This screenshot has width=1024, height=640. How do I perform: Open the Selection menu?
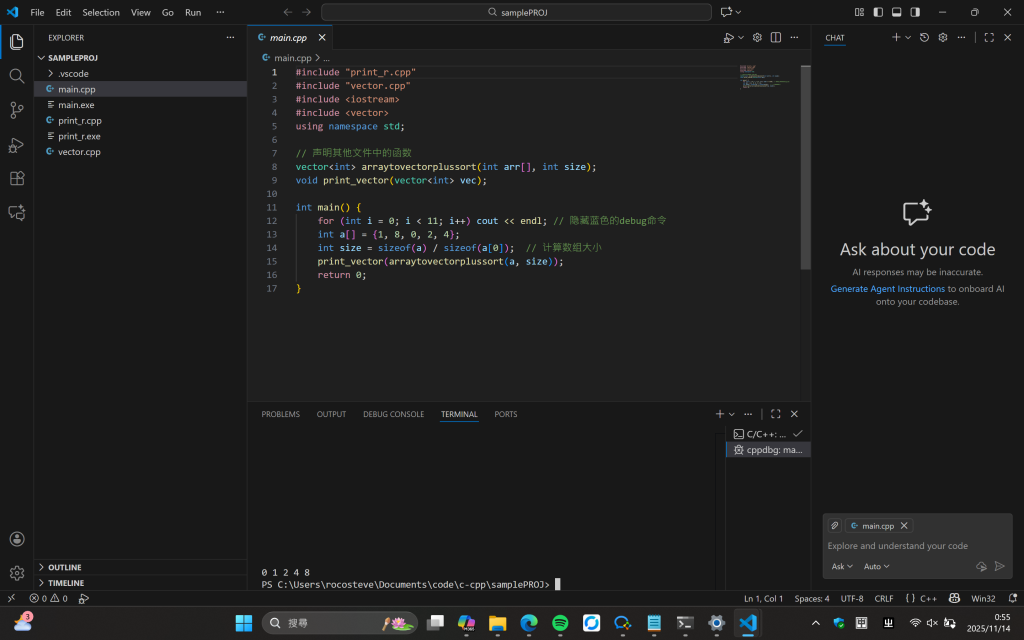(x=100, y=13)
